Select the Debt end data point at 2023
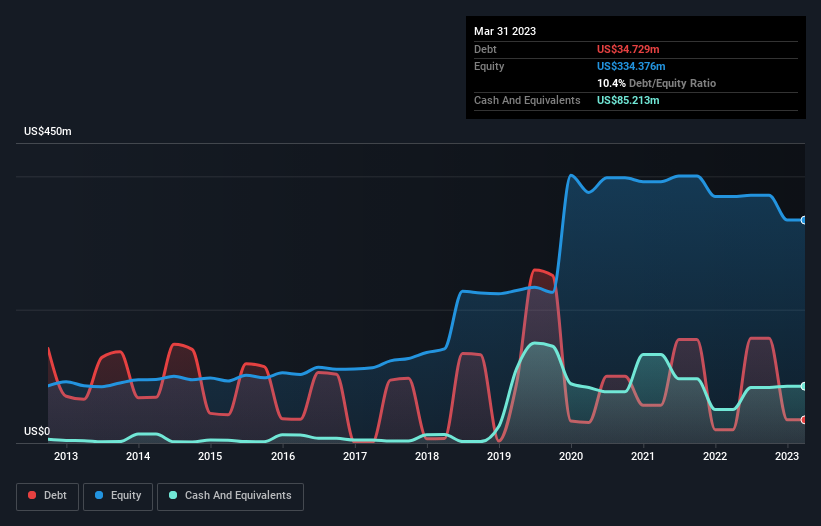 [804, 420]
